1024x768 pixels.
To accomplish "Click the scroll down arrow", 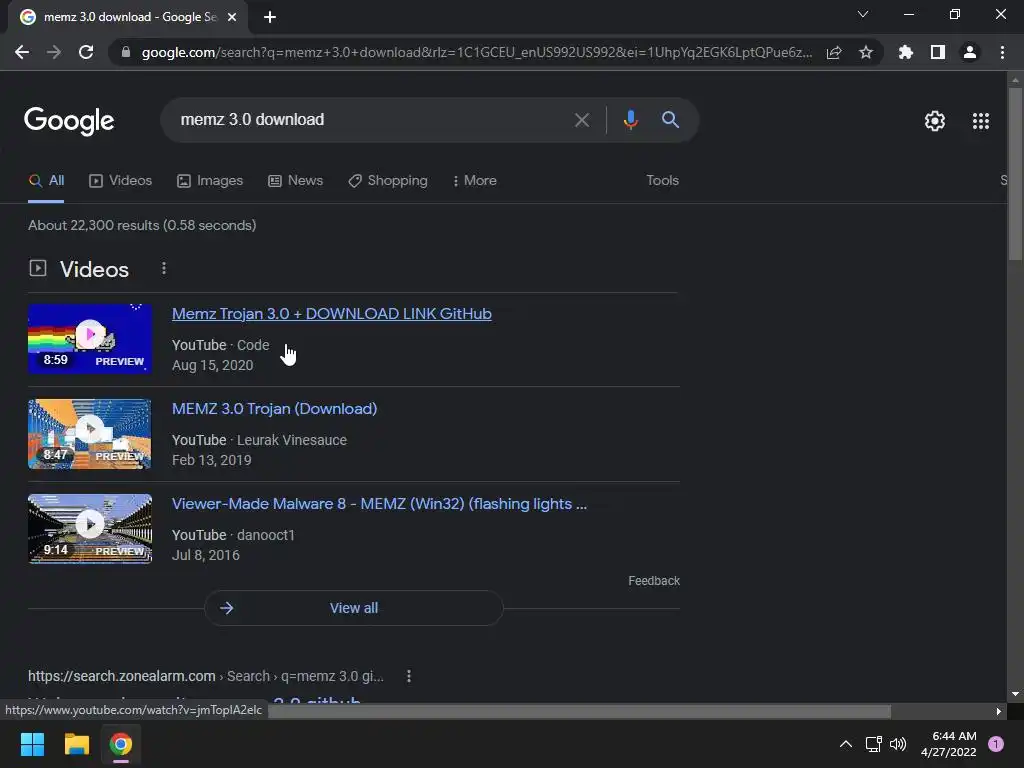I will [1015, 694].
